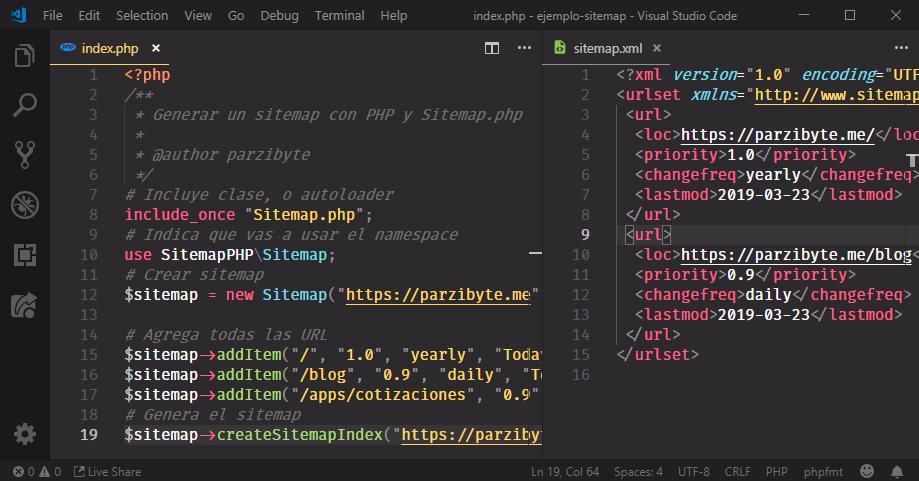
Task: Split the index.php editor
Action: (492, 48)
